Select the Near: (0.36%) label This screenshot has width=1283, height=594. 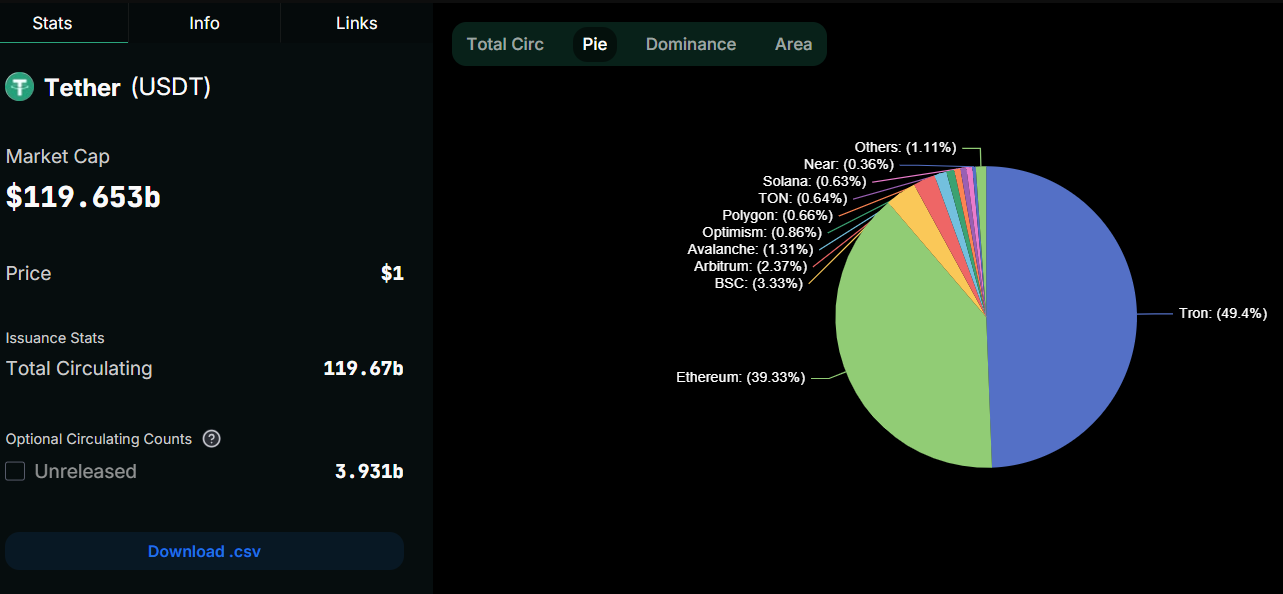[848, 164]
